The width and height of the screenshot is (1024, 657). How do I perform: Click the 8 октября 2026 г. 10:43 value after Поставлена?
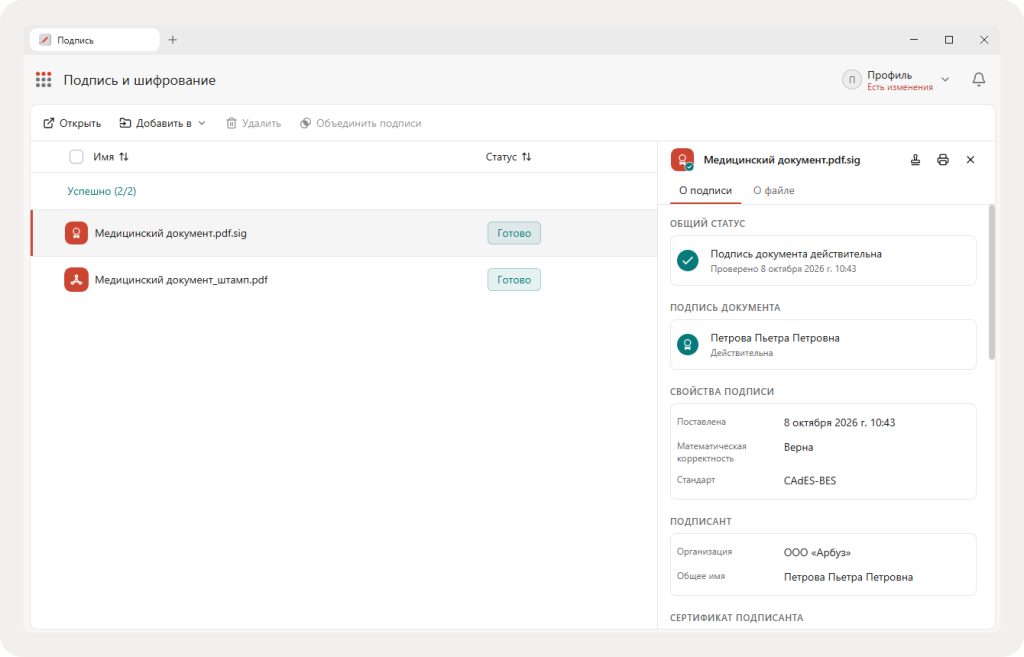(839, 423)
